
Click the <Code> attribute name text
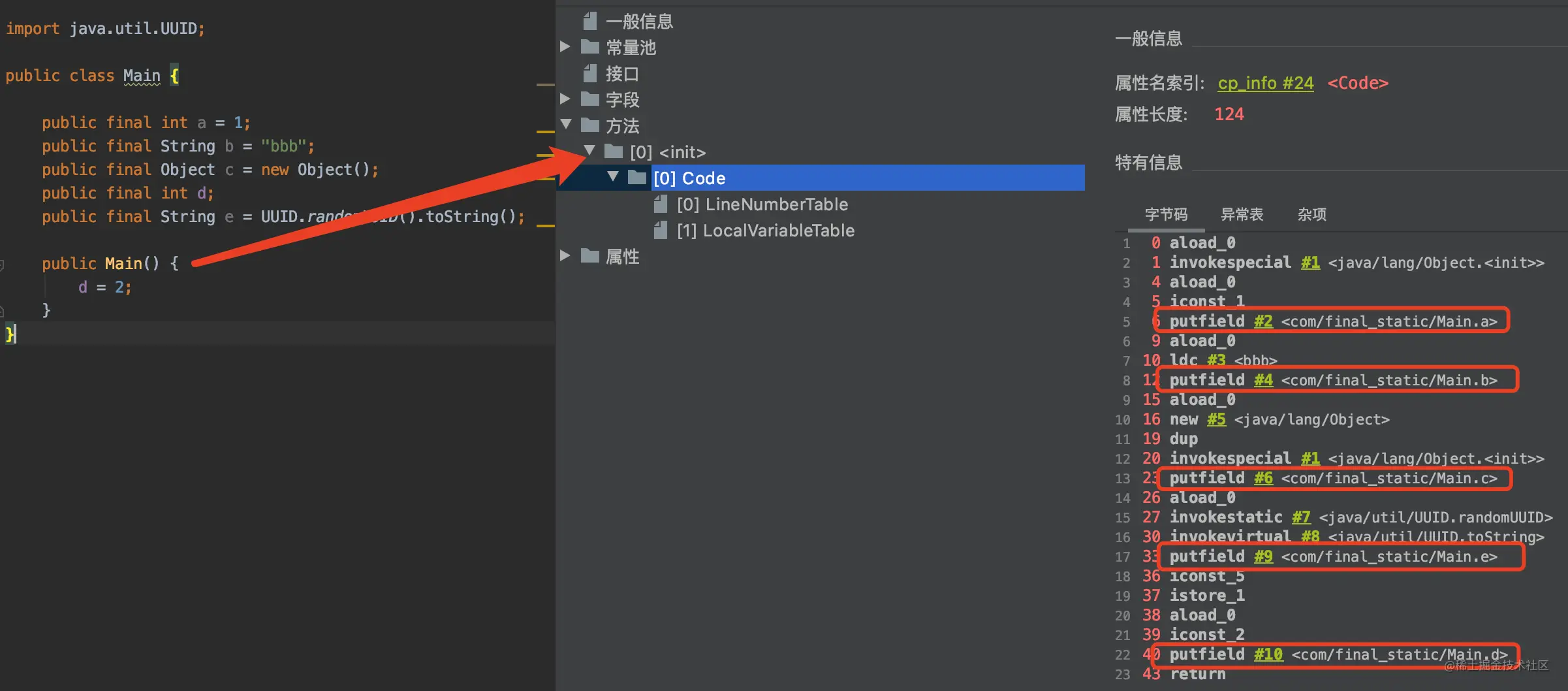point(1358,83)
